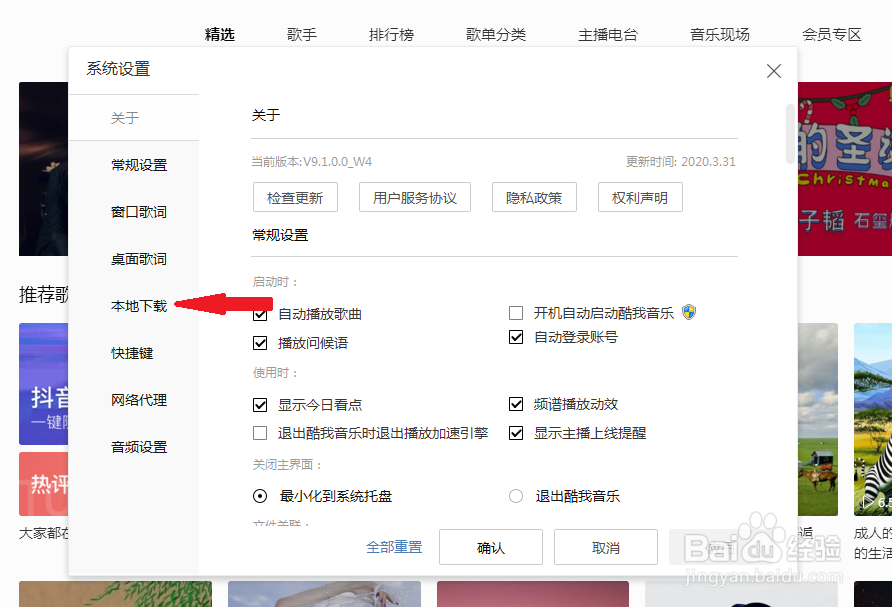Toggle 显示今日看点 checkbox
The image size is (892, 607).
coord(260,405)
